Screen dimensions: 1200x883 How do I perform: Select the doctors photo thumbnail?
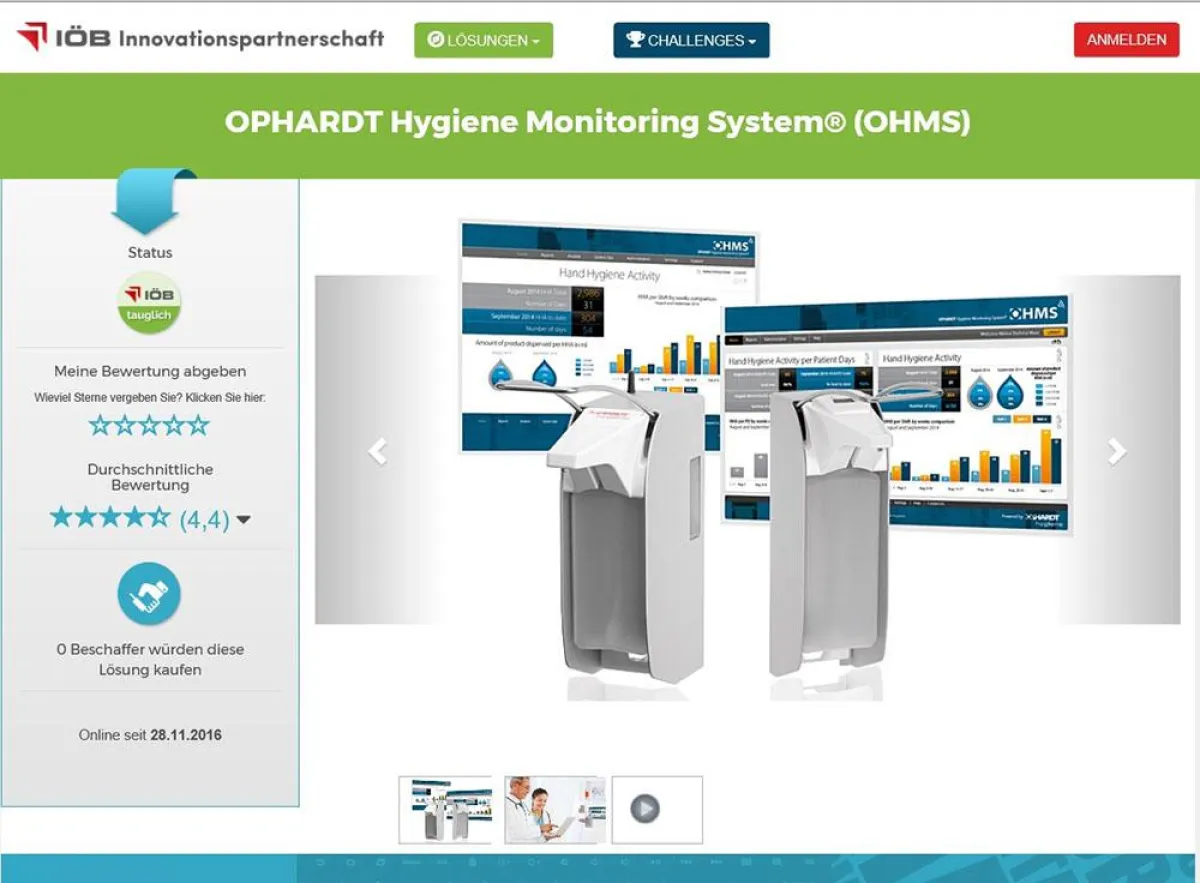click(555, 810)
